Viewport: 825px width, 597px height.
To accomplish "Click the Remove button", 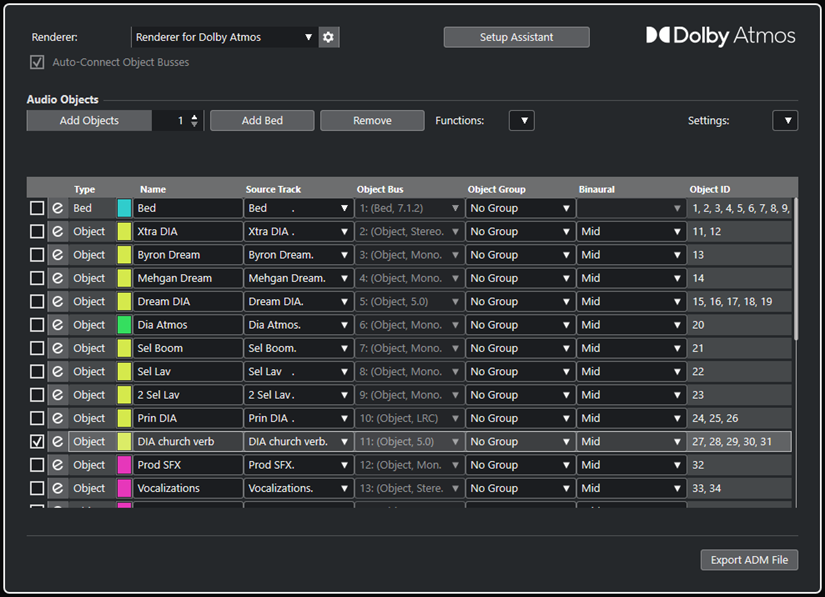I will [x=372, y=120].
